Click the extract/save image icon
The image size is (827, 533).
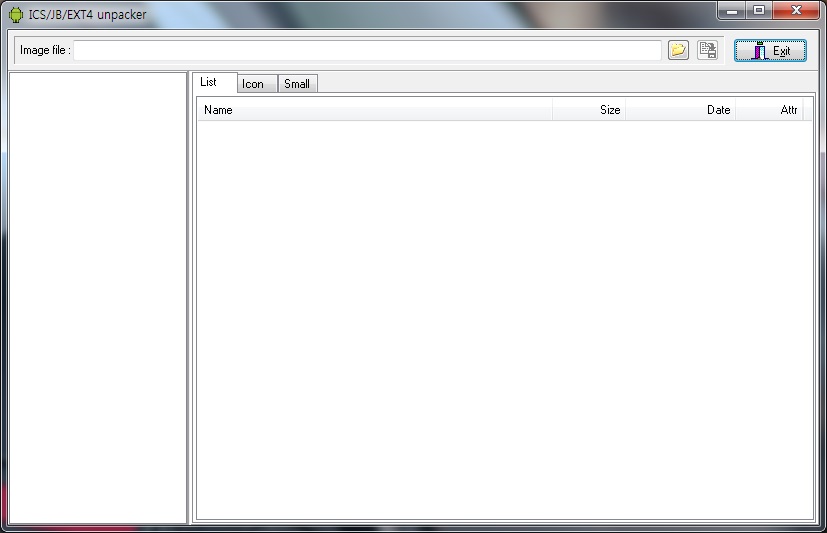707,50
